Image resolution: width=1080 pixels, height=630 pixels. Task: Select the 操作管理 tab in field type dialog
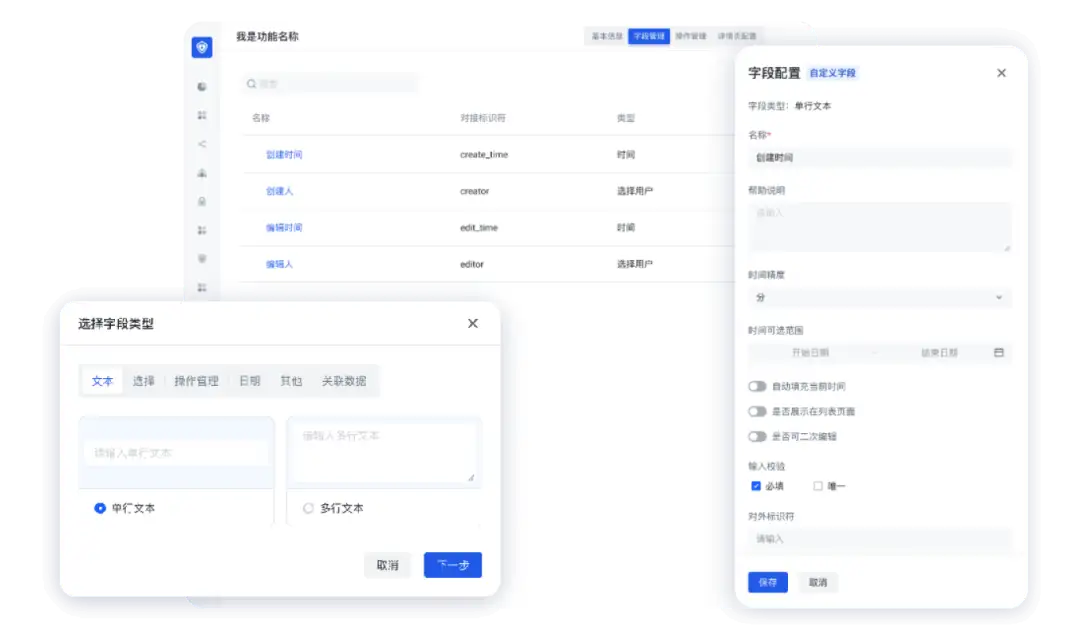[196, 381]
